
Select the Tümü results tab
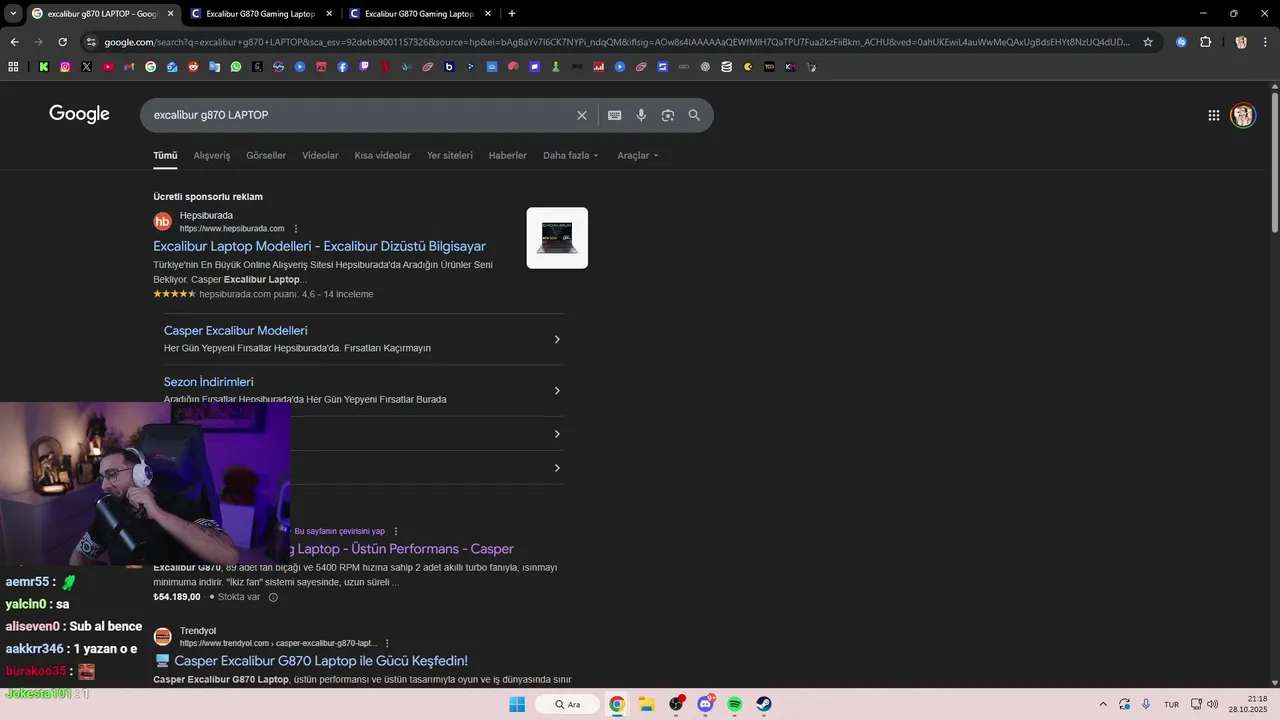(165, 155)
